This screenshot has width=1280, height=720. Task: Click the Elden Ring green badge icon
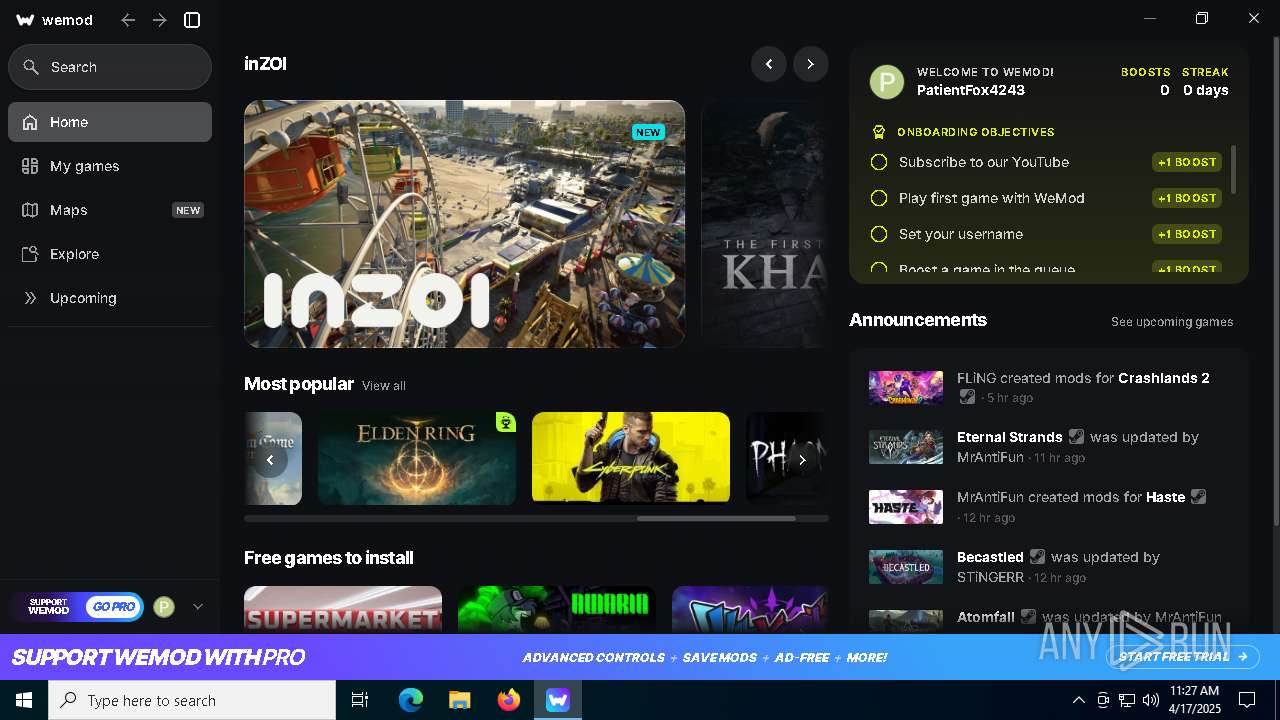[x=506, y=422]
